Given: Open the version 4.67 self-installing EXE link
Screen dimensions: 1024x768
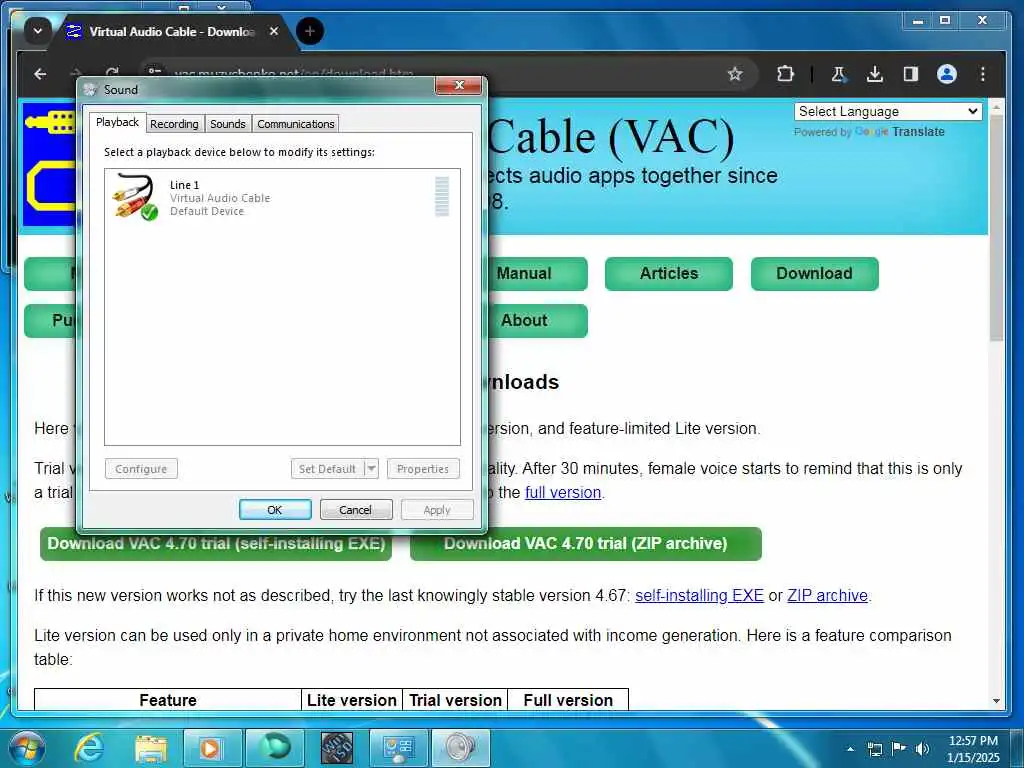Looking at the screenshot, I should tap(699, 596).
